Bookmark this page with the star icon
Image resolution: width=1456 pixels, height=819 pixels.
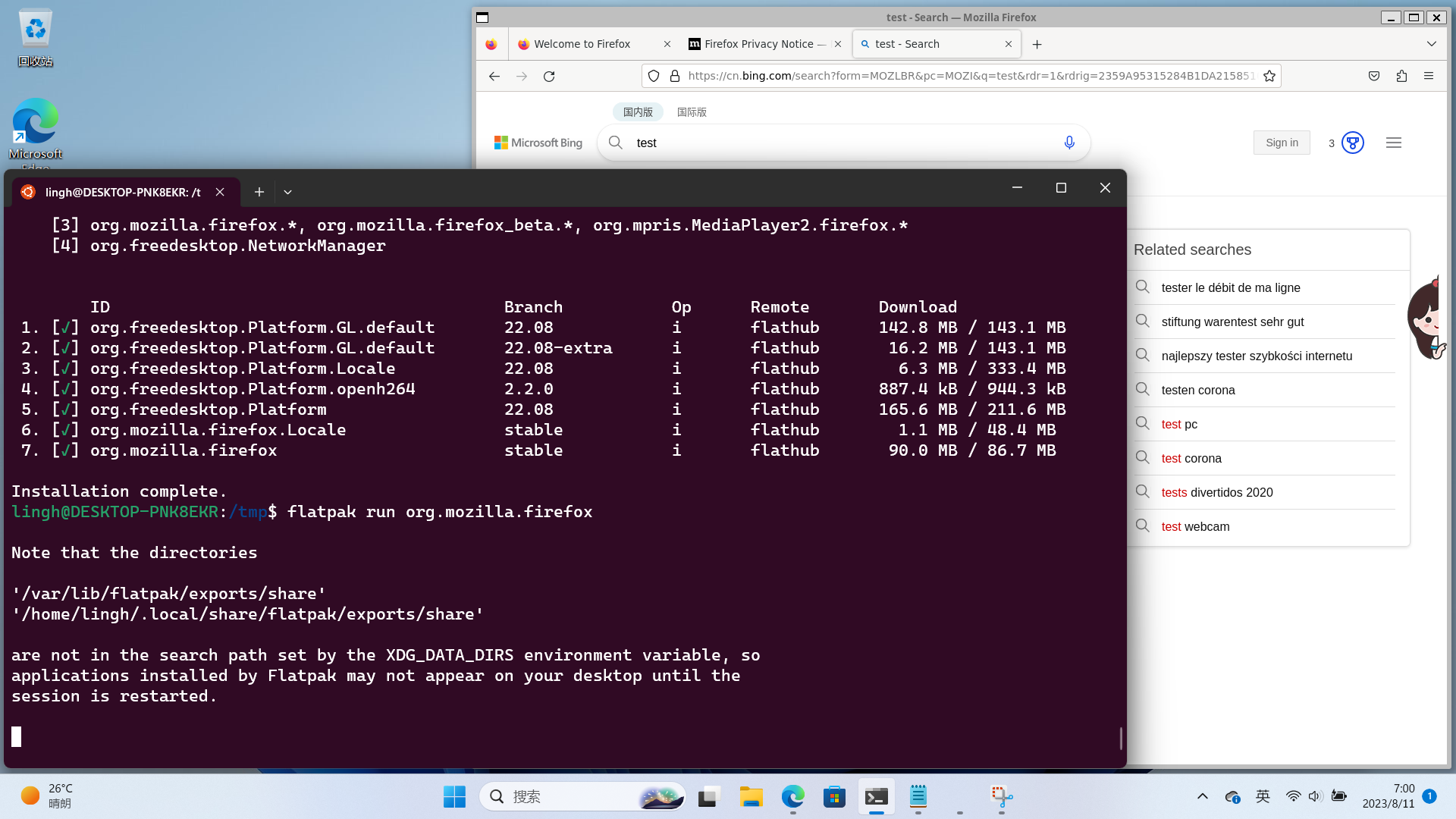pyautogui.click(x=1269, y=76)
